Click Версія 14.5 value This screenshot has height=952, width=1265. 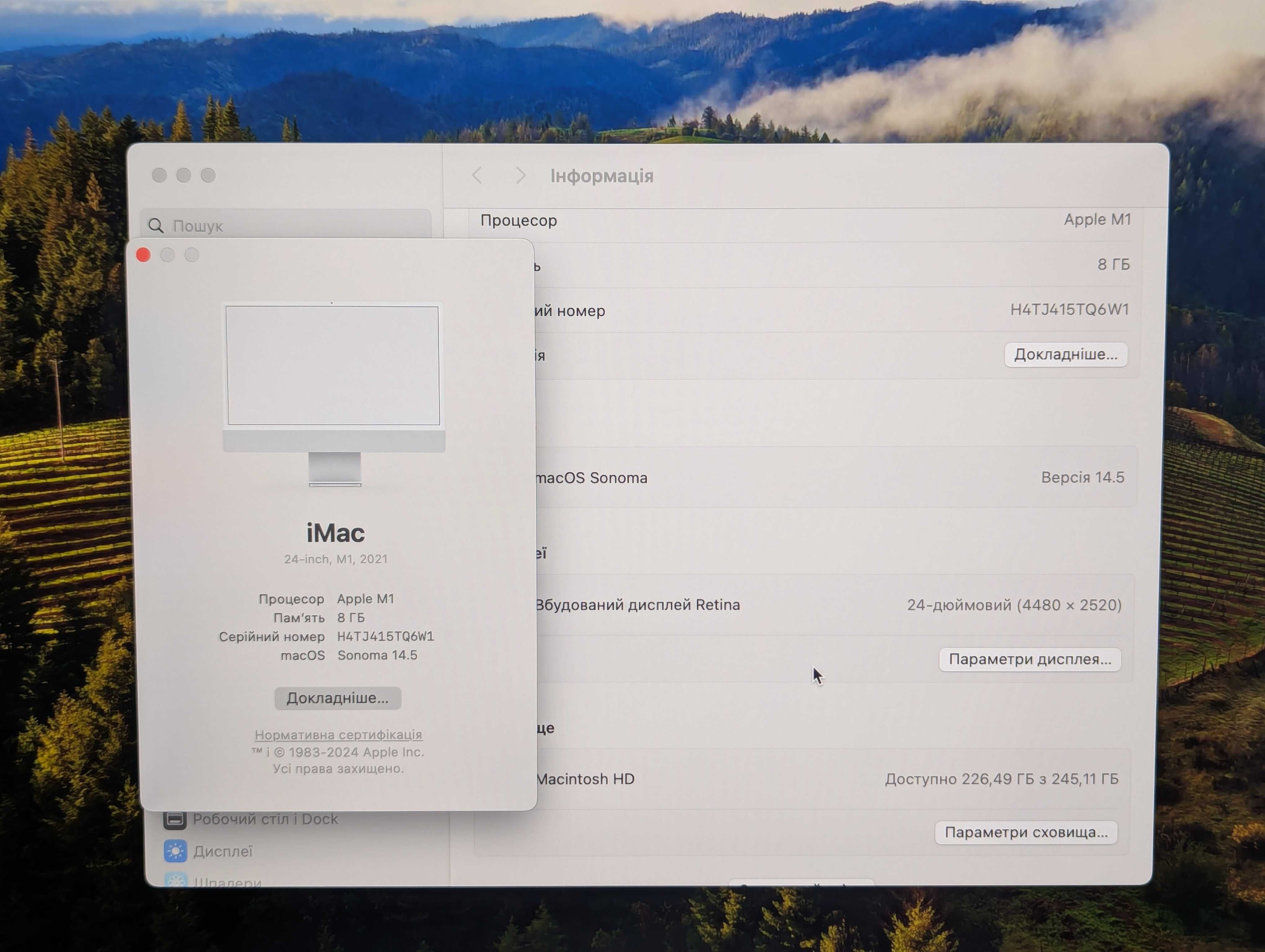[x=1083, y=477]
